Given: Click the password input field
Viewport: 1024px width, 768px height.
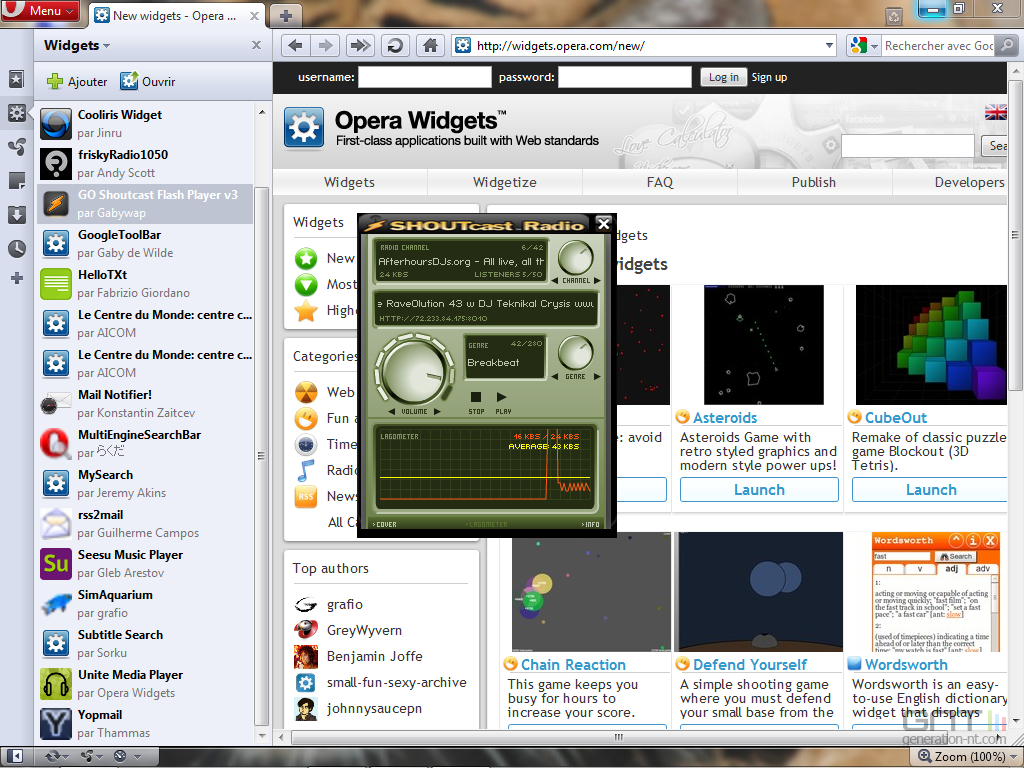Looking at the screenshot, I should (624, 77).
